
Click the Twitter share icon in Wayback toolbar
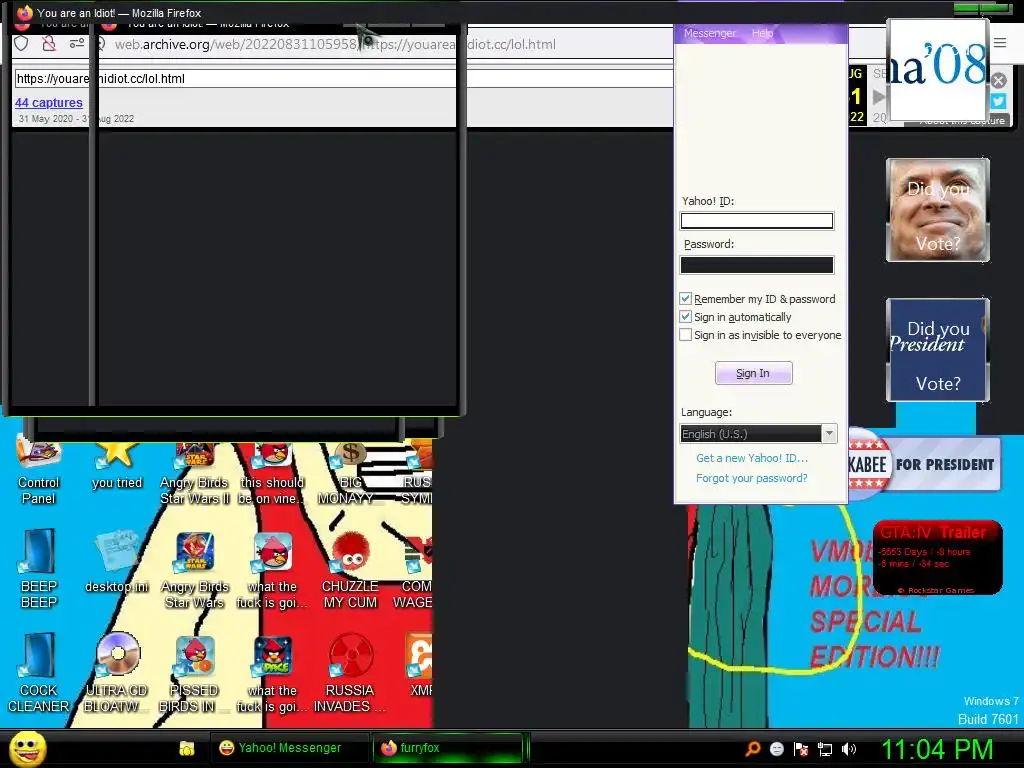pyautogui.click(x=999, y=101)
